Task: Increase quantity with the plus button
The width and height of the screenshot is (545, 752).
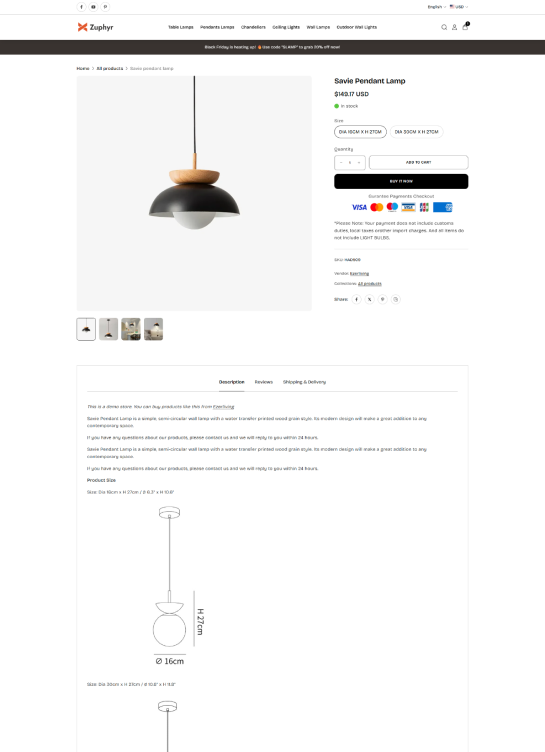Action: [359, 163]
